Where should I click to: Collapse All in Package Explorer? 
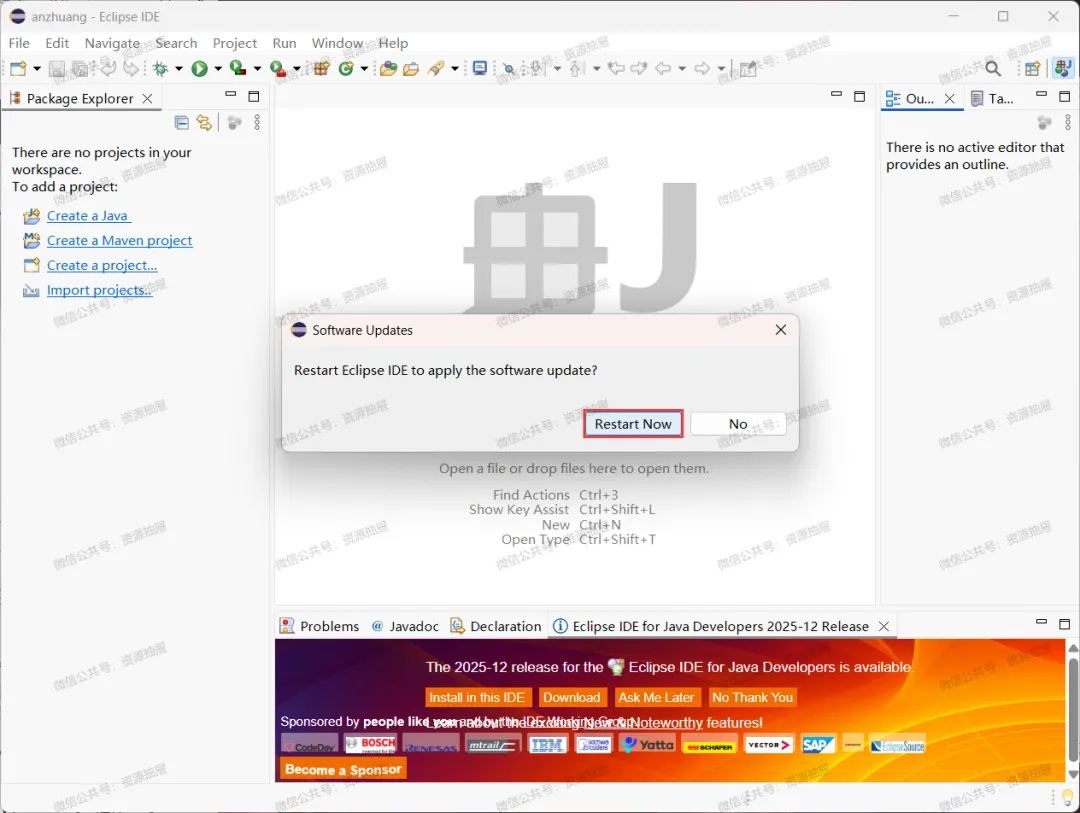pos(182,123)
